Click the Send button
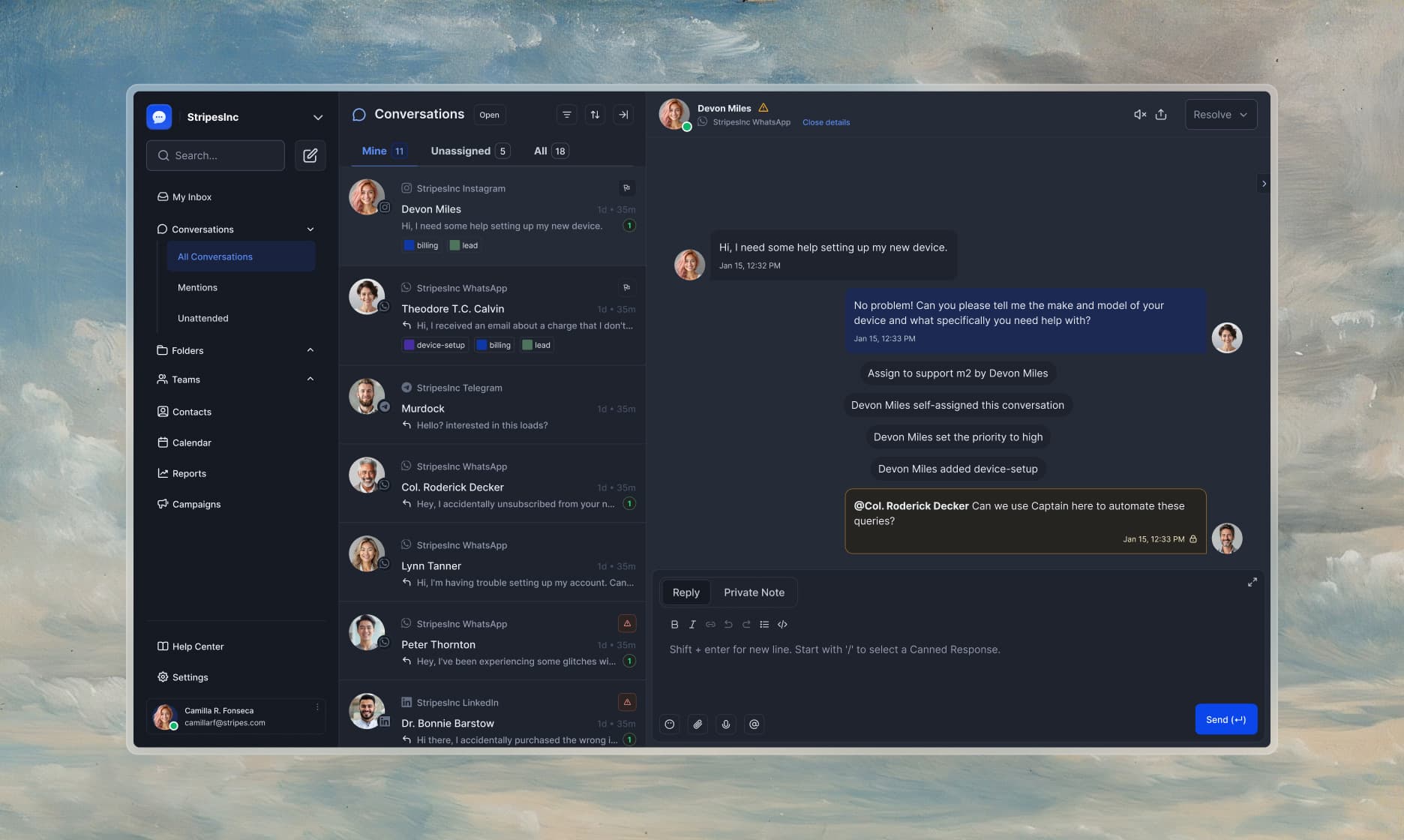This screenshot has height=840, width=1404. click(1226, 719)
